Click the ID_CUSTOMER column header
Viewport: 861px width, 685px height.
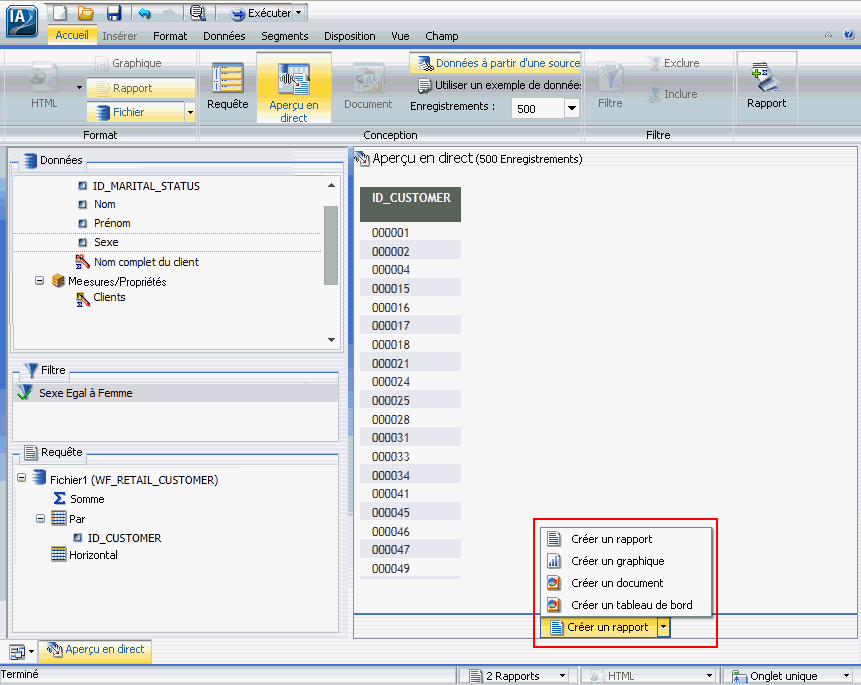click(410, 204)
